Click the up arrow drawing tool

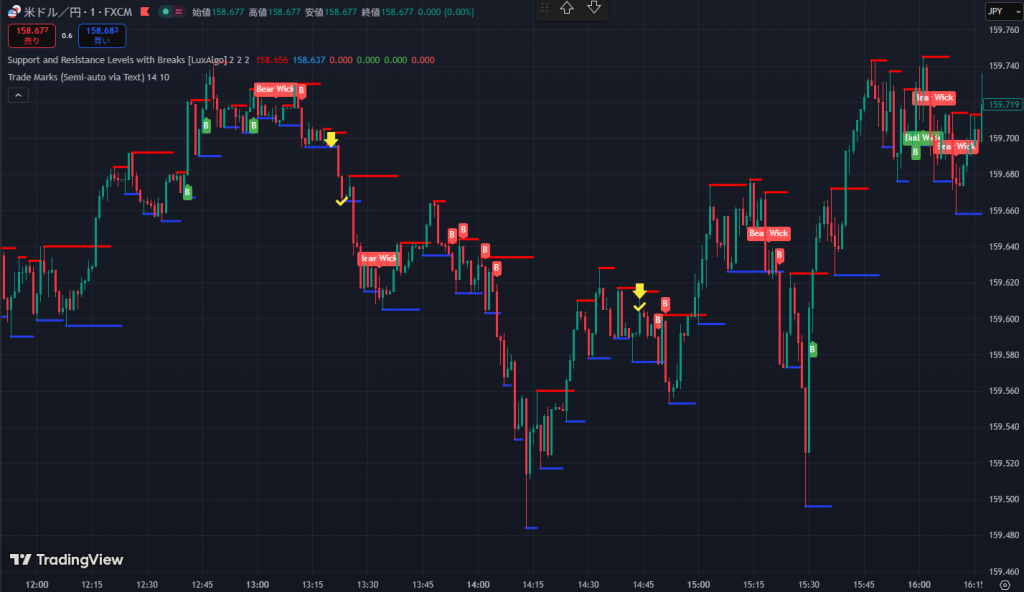[x=567, y=8]
